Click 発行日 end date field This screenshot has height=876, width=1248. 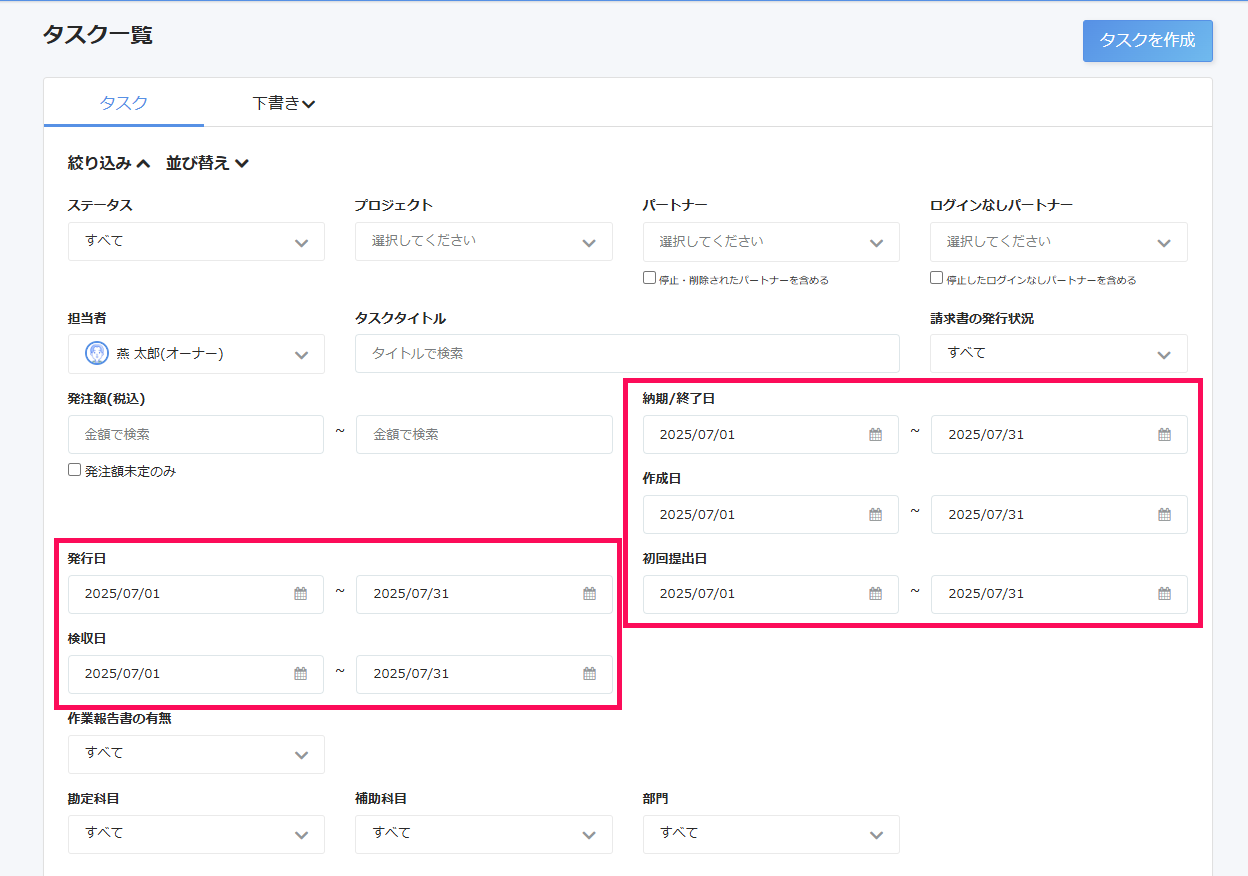click(484, 594)
